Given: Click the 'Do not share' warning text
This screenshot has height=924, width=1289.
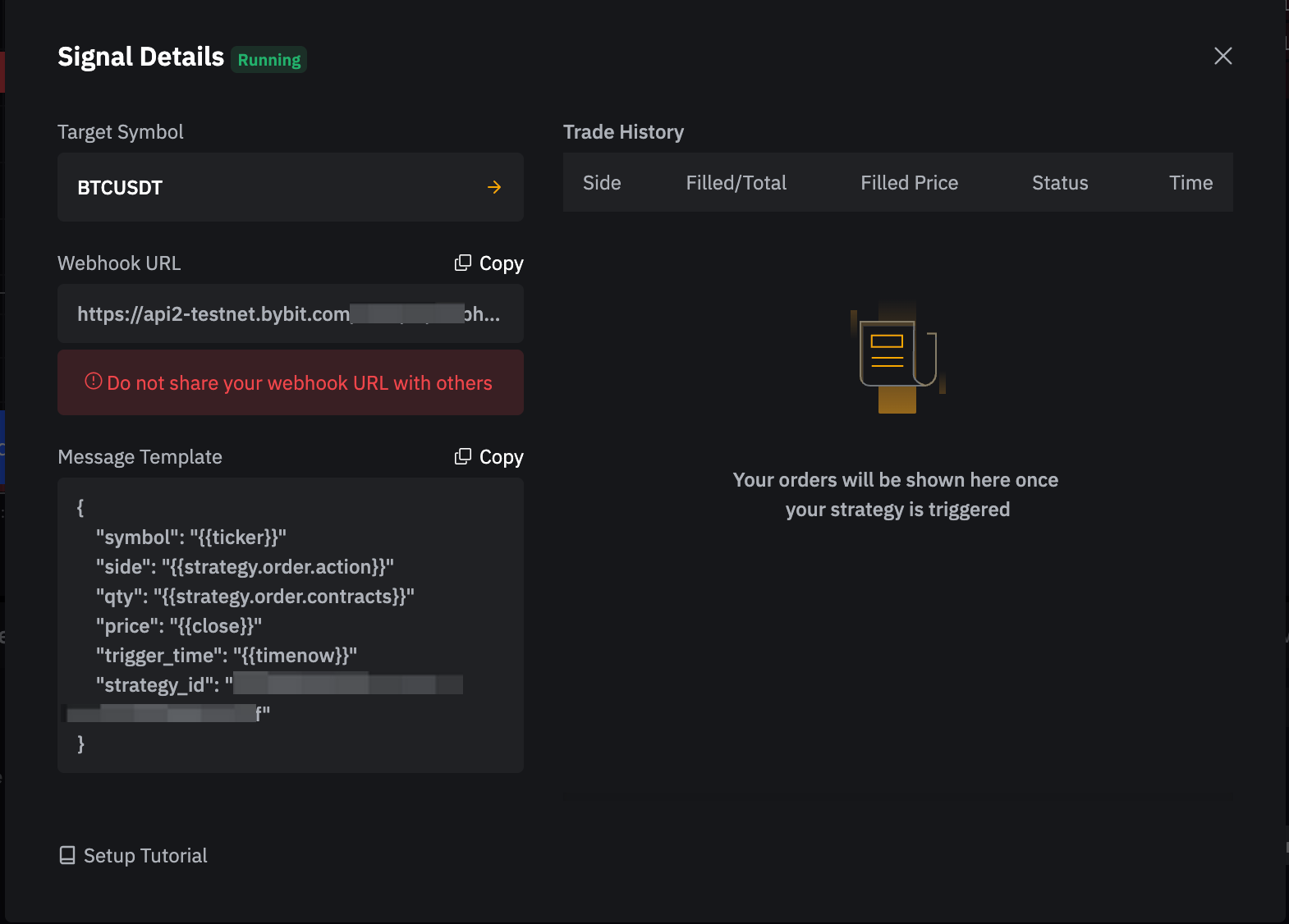Looking at the screenshot, I should 300,383.
